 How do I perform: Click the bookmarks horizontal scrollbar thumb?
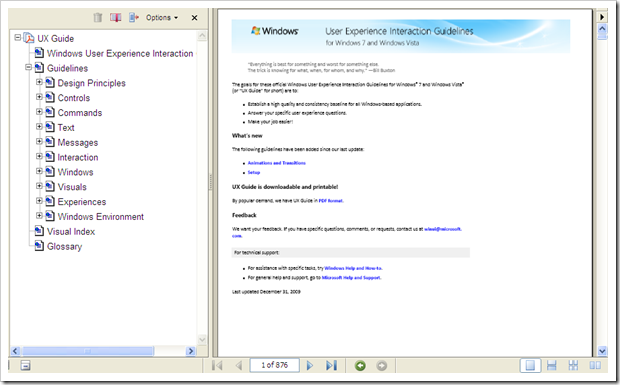[87, 351]
